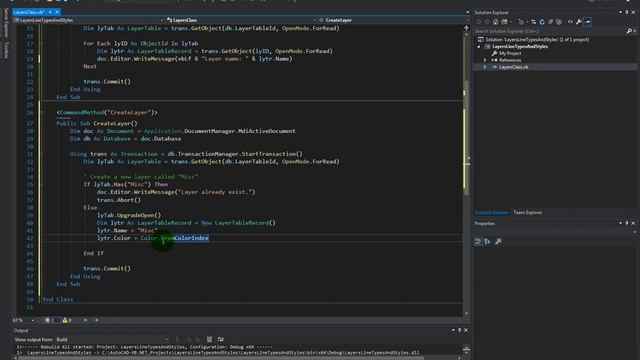The image size is (640, 360).
Task: Click the View Code eye icon
Action: tap(570, 22)
